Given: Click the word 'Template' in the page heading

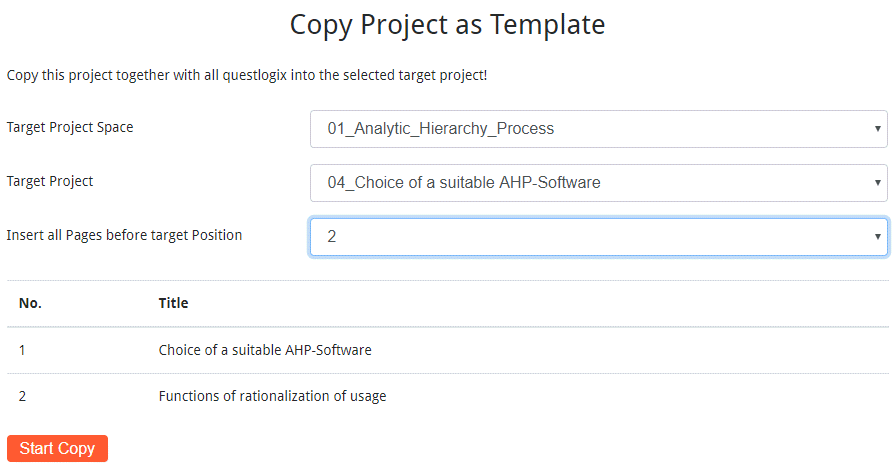Looking at the screenshot, I should pyautogui.click(x=547, y=24).
